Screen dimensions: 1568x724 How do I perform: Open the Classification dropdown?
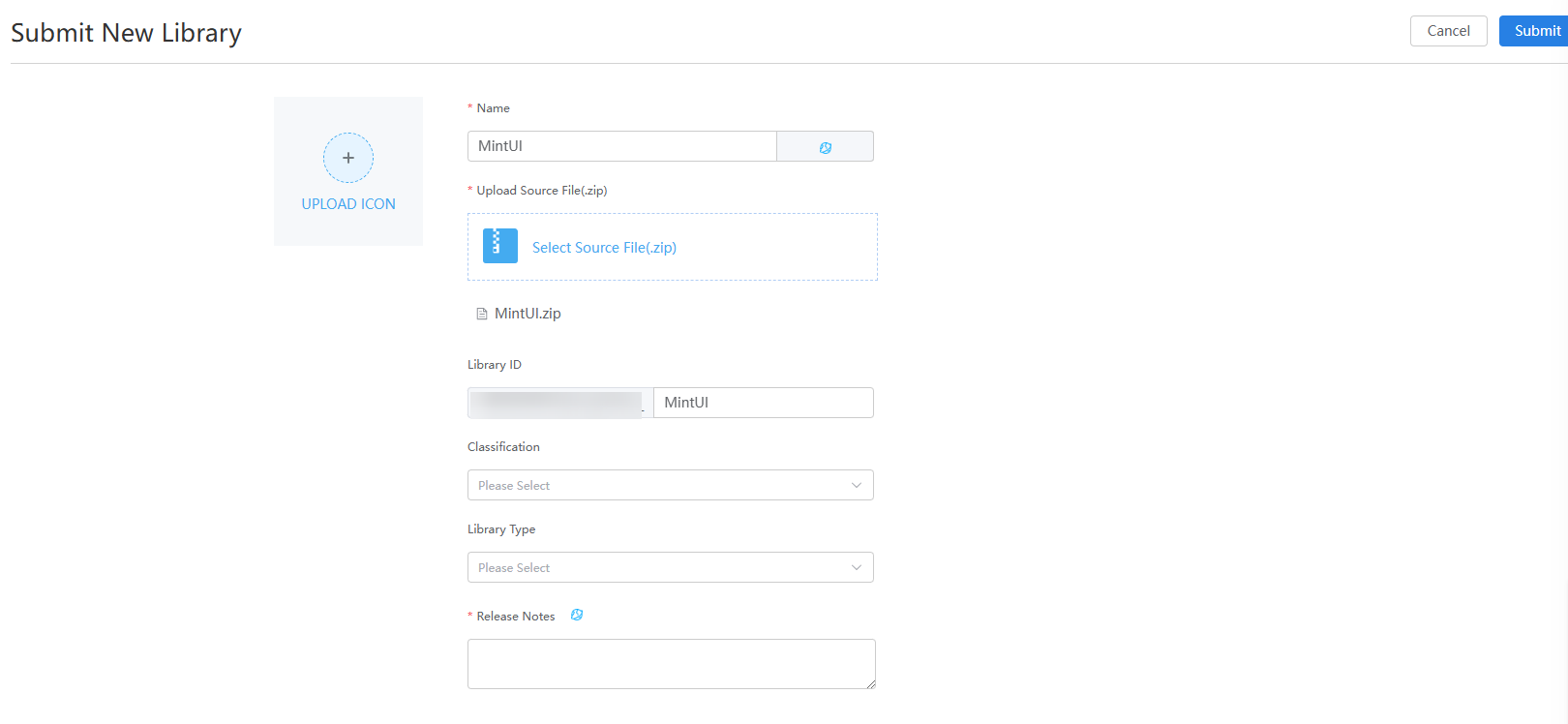[x=671, y=485]
